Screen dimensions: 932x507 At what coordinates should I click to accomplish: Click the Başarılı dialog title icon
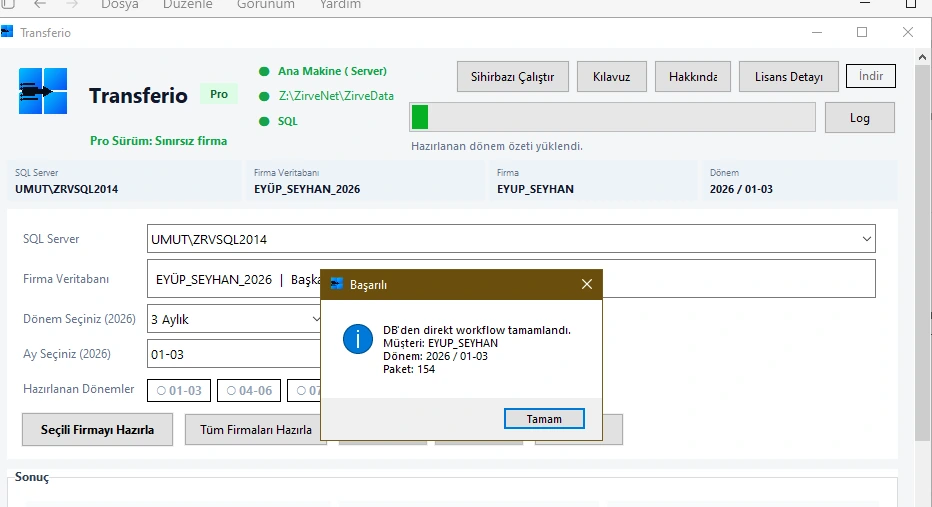337,284
